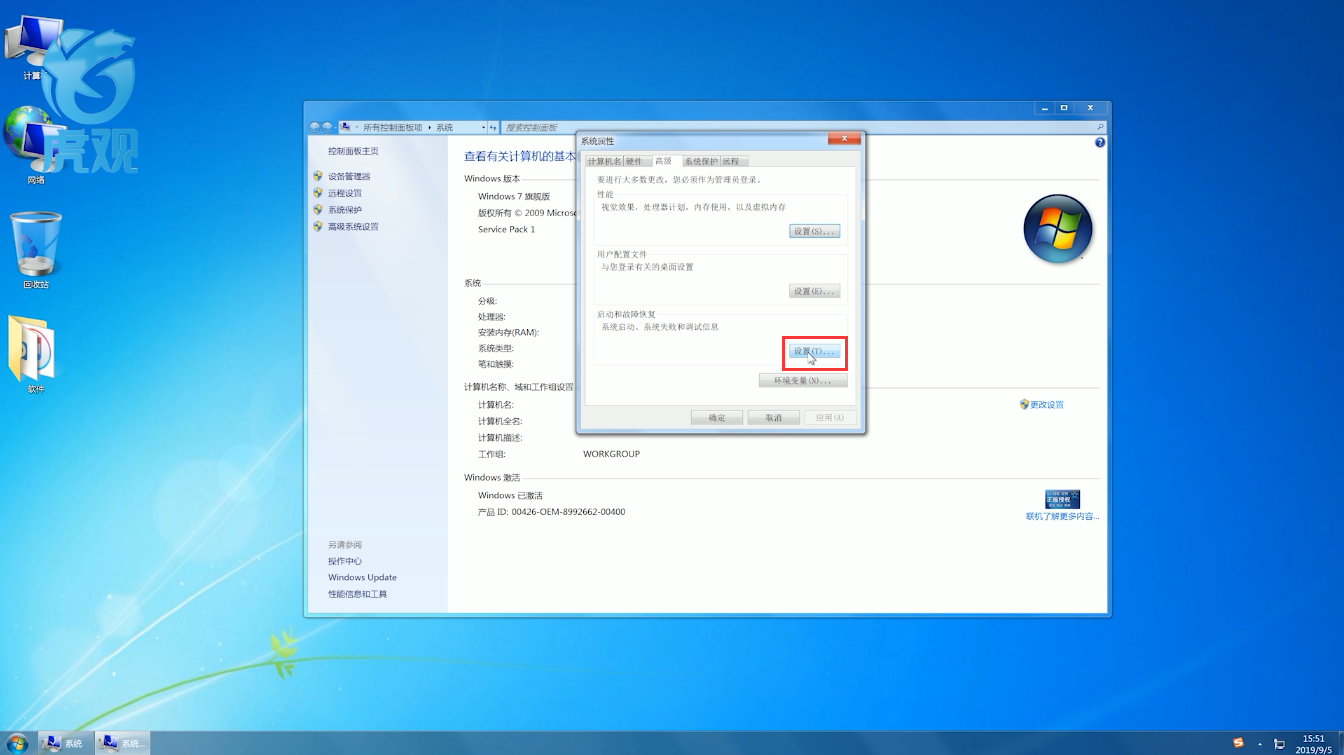Image resolution: width=1344 pixels, height=755 pixels.
Task: Click 所有控制面板项 in the breadcrumb
Action: click(392, 128)
